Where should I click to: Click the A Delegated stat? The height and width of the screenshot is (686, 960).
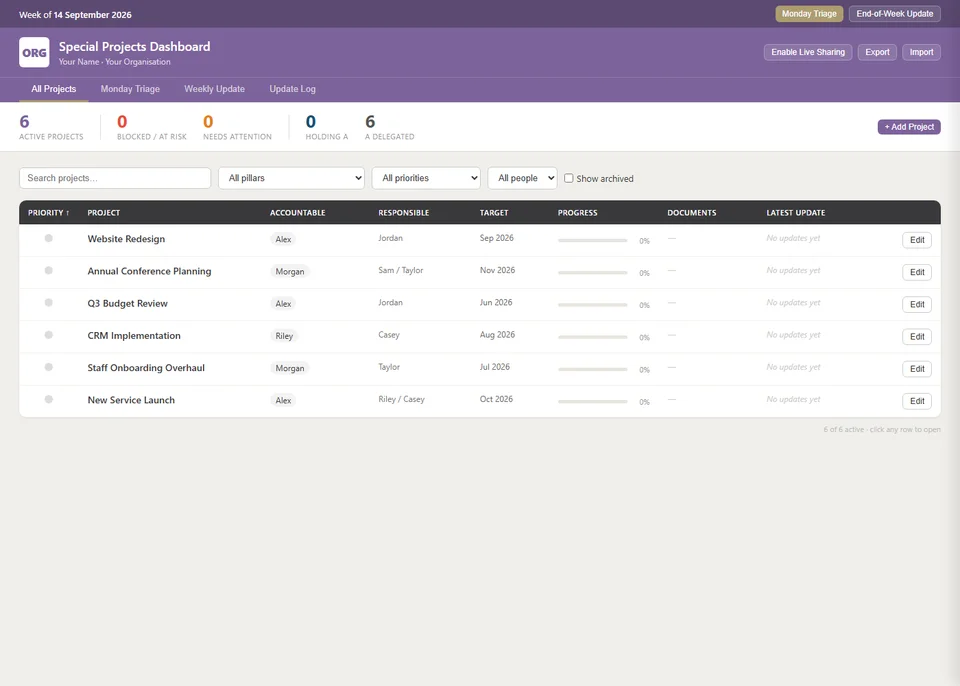(389, 127)
